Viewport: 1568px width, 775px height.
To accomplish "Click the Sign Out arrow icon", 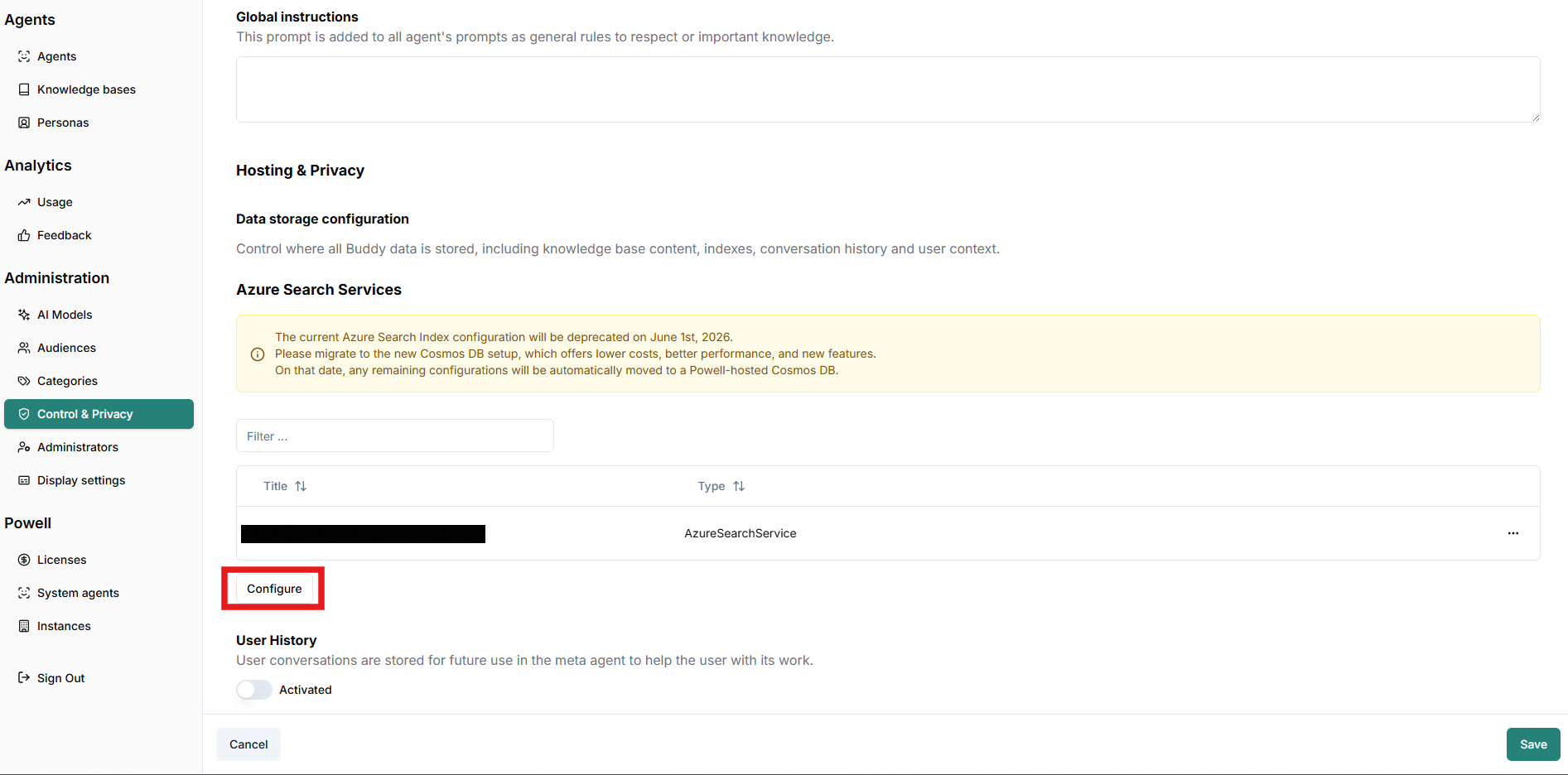I will tap(24, 677).
